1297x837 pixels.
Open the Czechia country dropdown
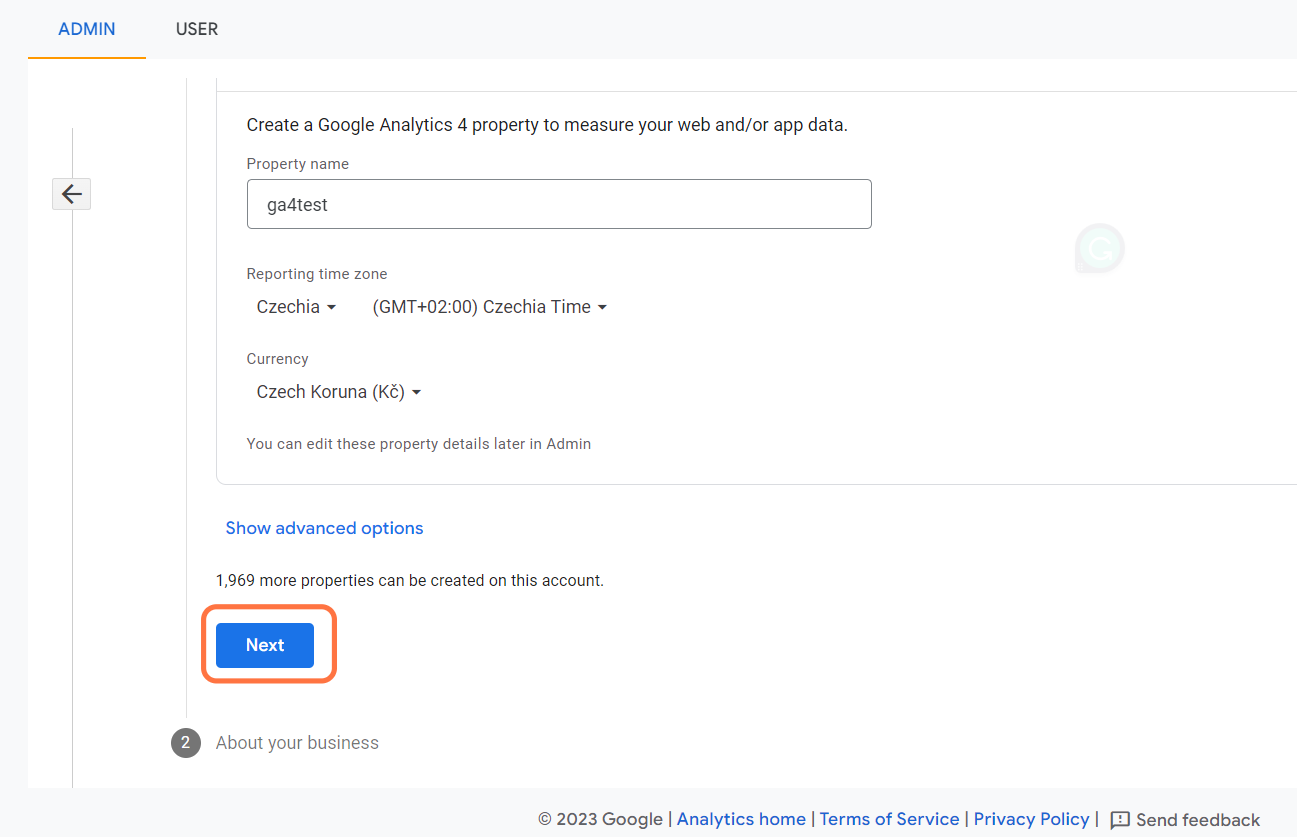click(x=296, y=307)
